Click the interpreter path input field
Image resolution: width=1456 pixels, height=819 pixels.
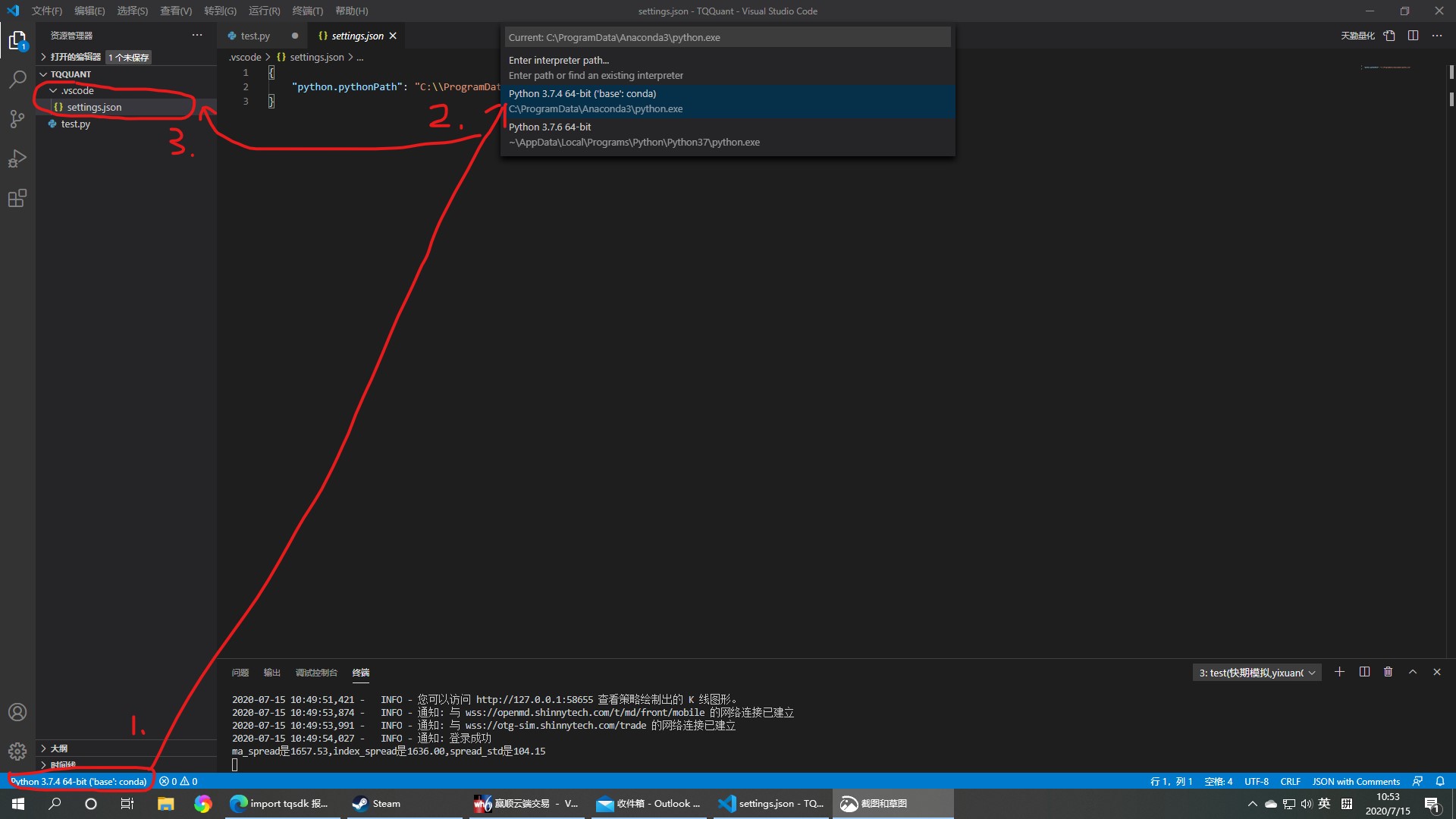point(727,37)
